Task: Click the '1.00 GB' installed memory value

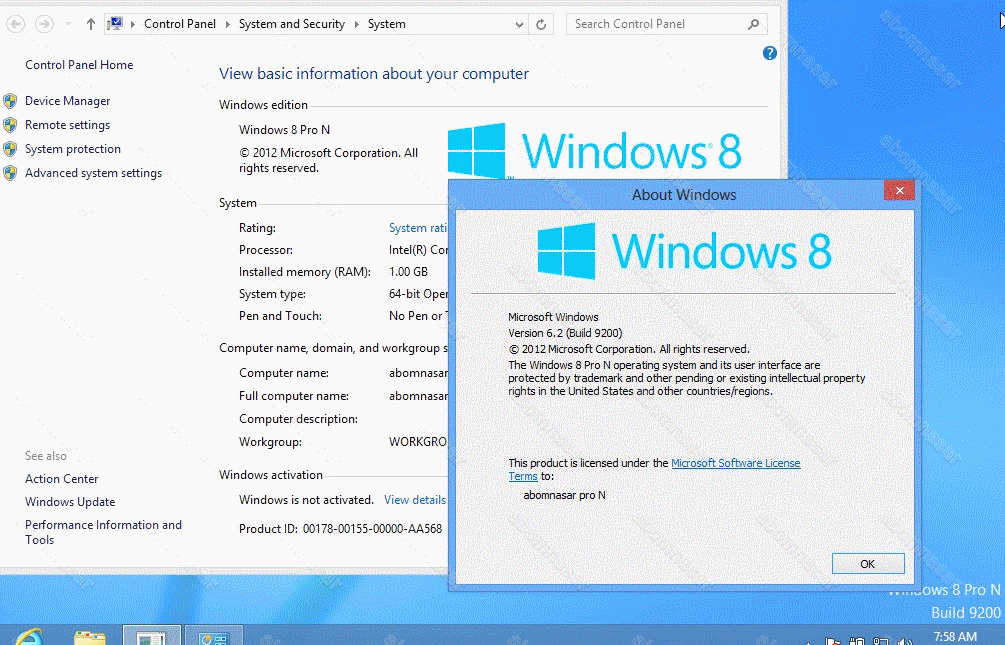Action: (x=408, y=272)
